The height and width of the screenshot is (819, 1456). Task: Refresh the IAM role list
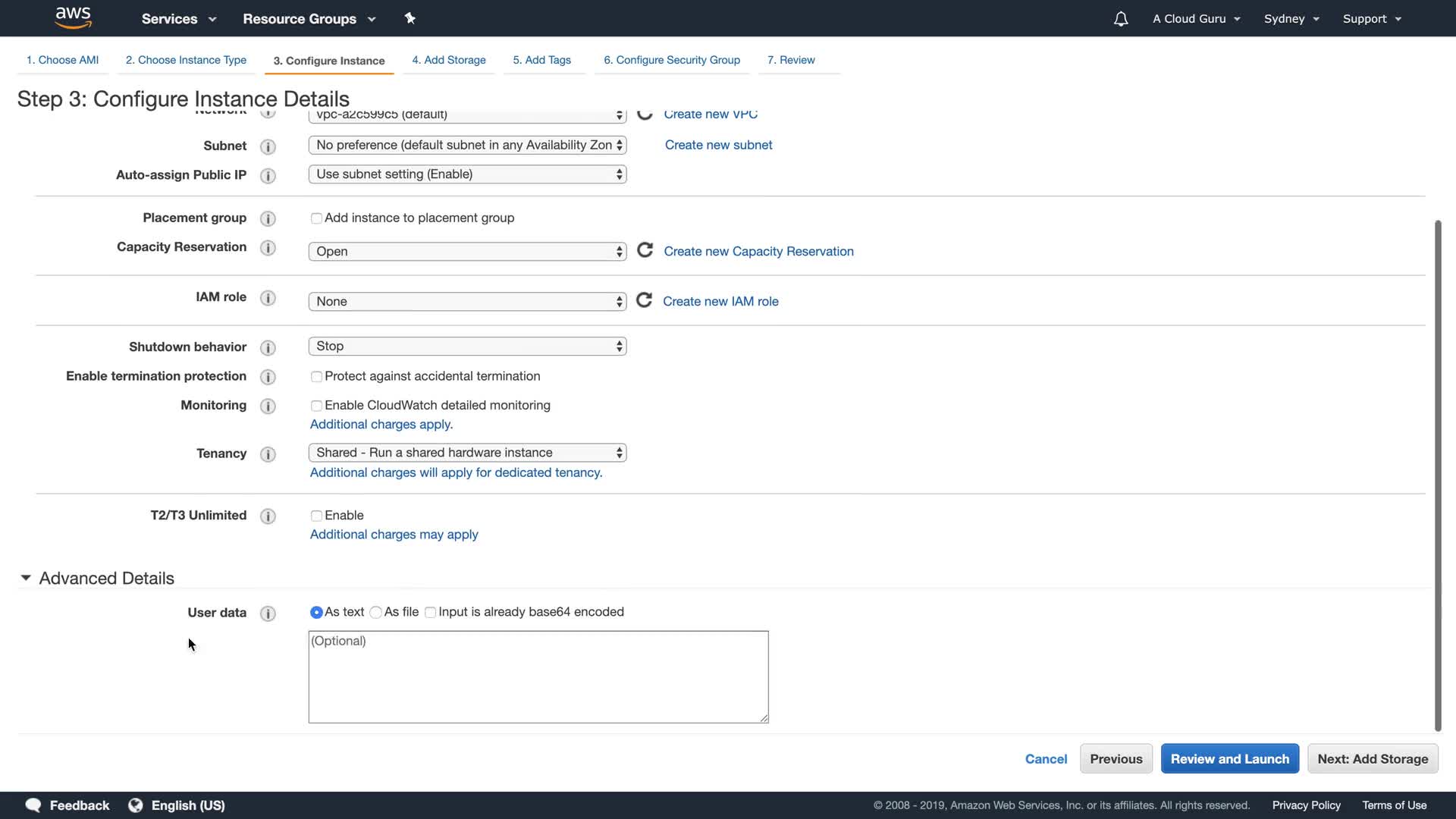(x=644, y=300)
